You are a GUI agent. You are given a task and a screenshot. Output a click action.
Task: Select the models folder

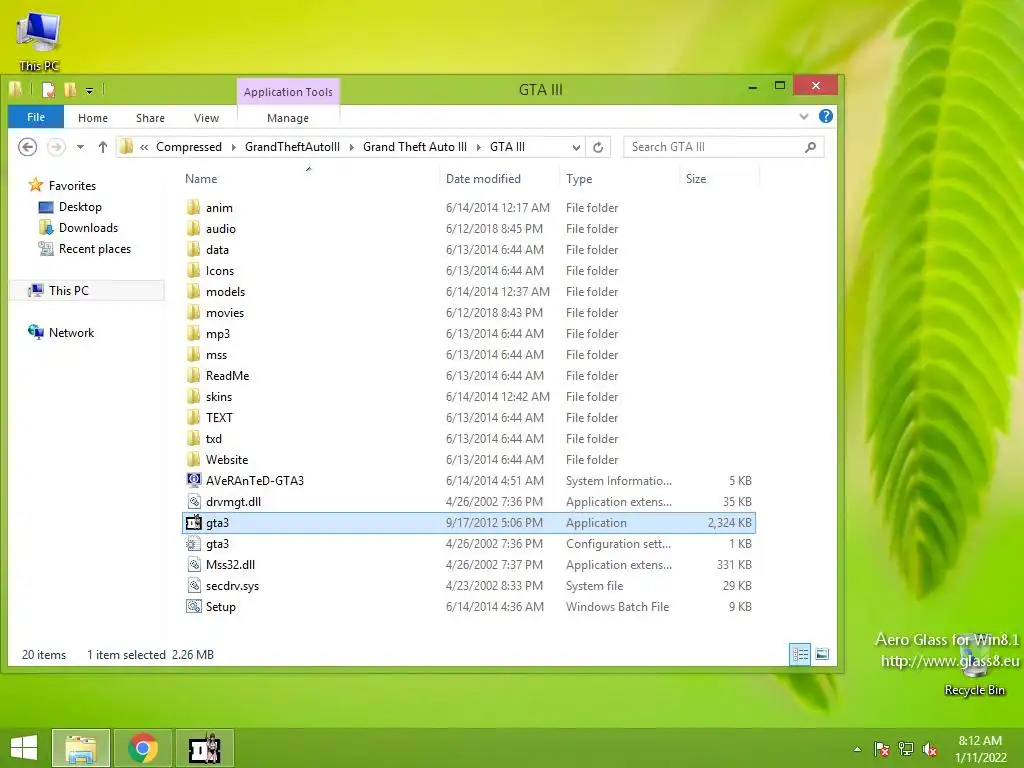[468, 291]
